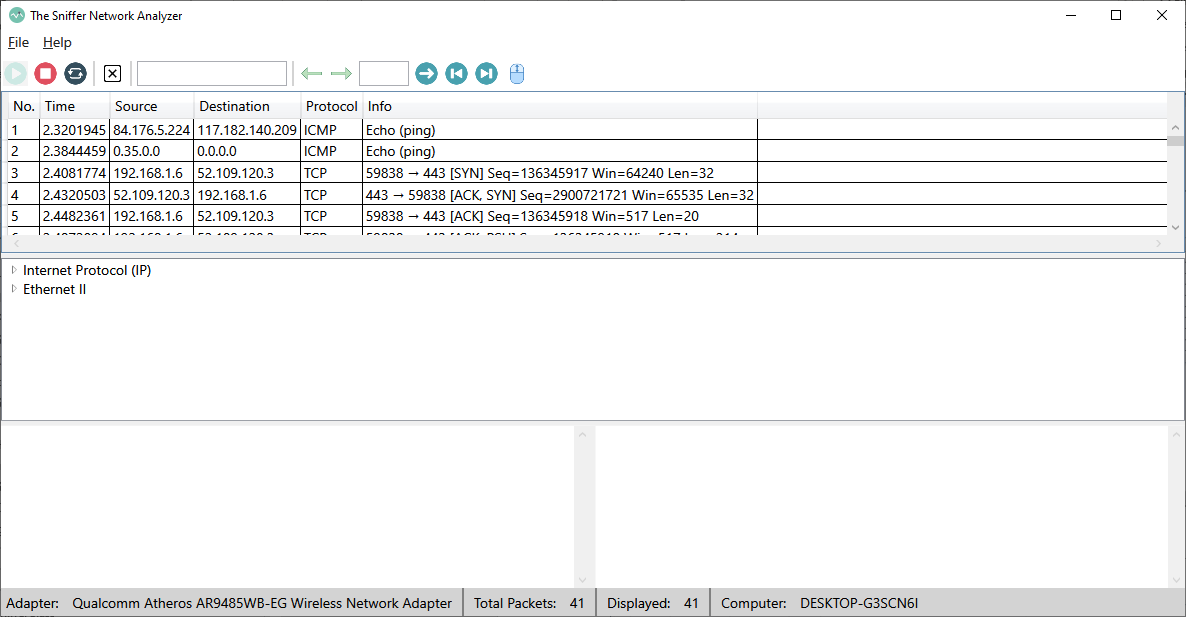Sort by the Info column header
Image resolution: width=1186 pixels, height=617 pixels.
tap(560, 106)
